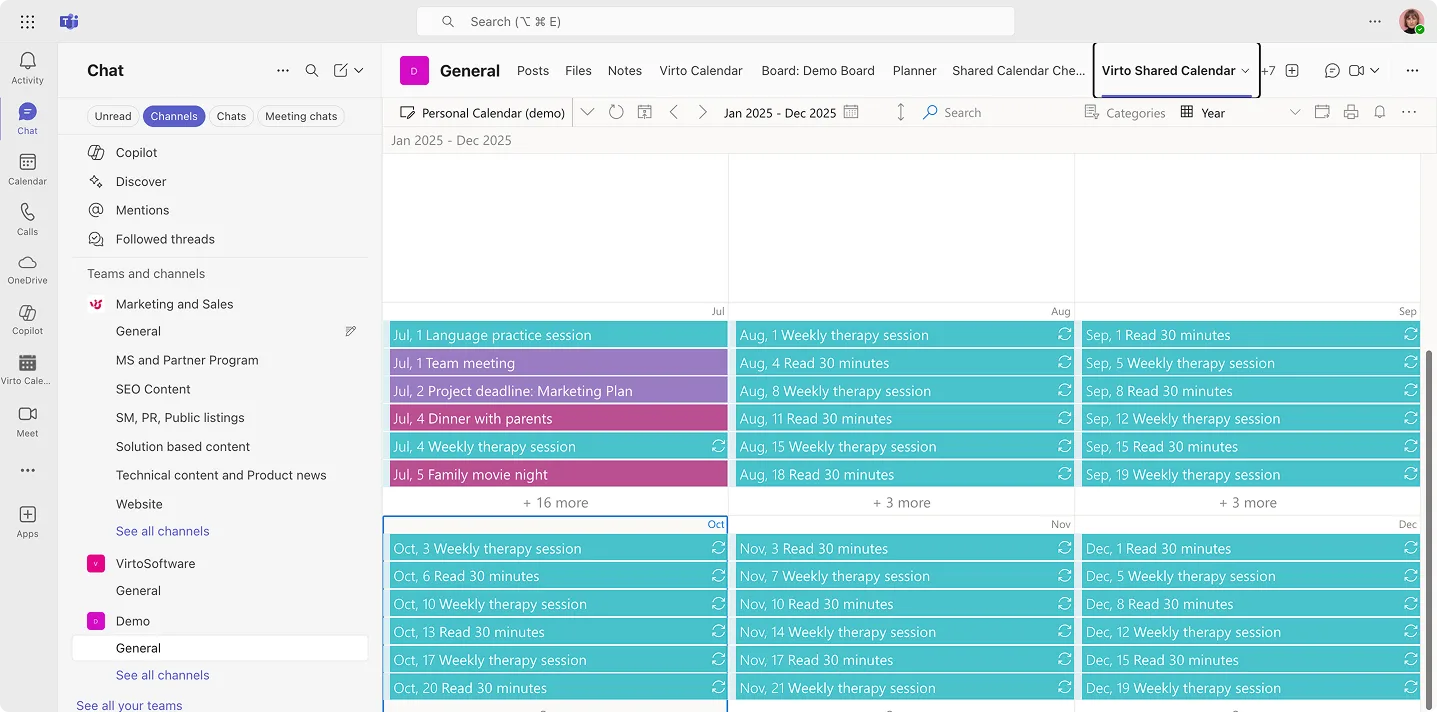This screenshot has height=712, width=1437.
Task: Open the Planner tab
Action: [913, 70]
